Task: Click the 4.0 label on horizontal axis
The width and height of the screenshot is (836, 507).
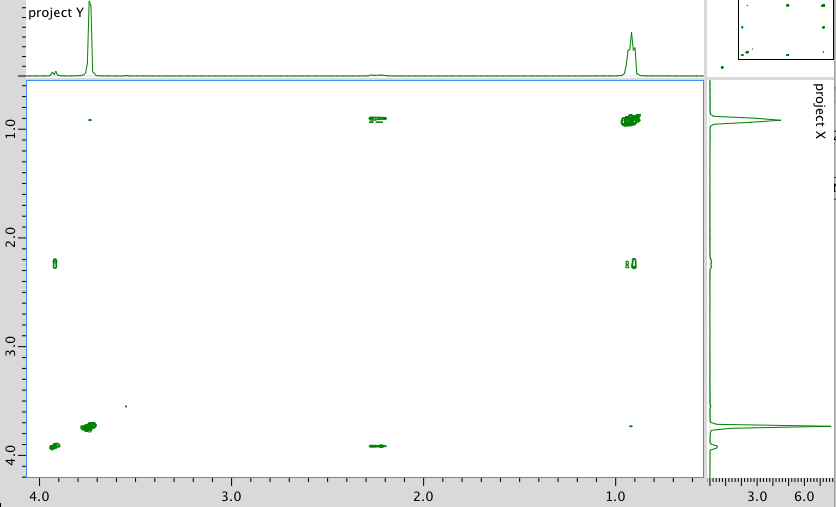Action: pyautogui.click(x=39, y=496)
